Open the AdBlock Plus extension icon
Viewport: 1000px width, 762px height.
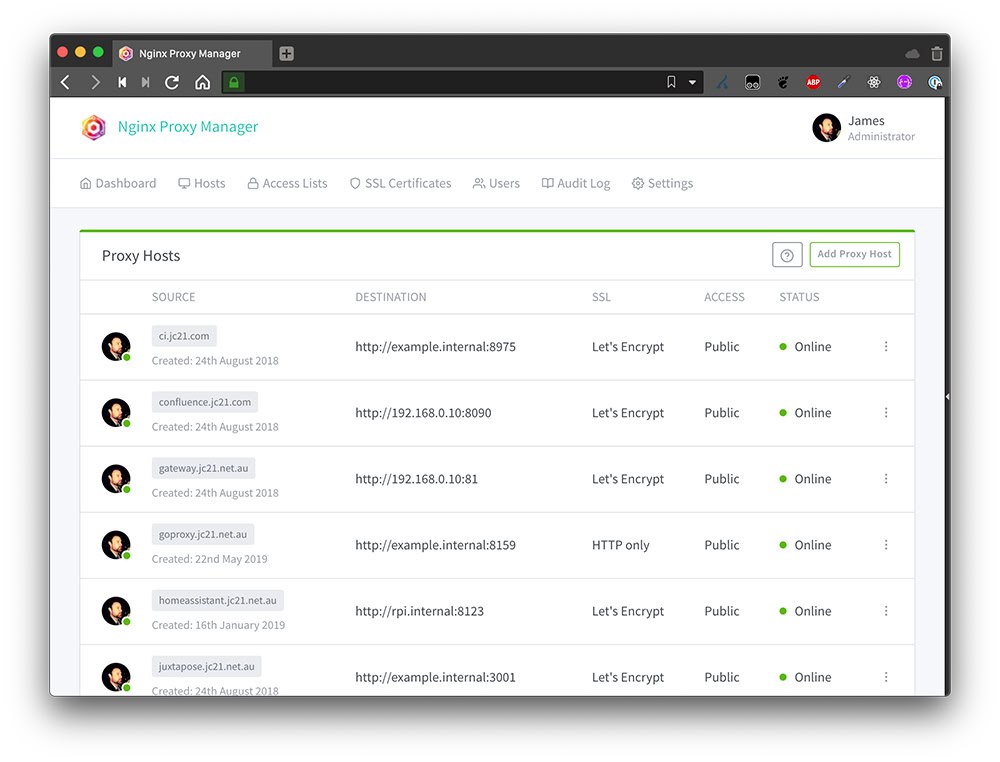813,82
